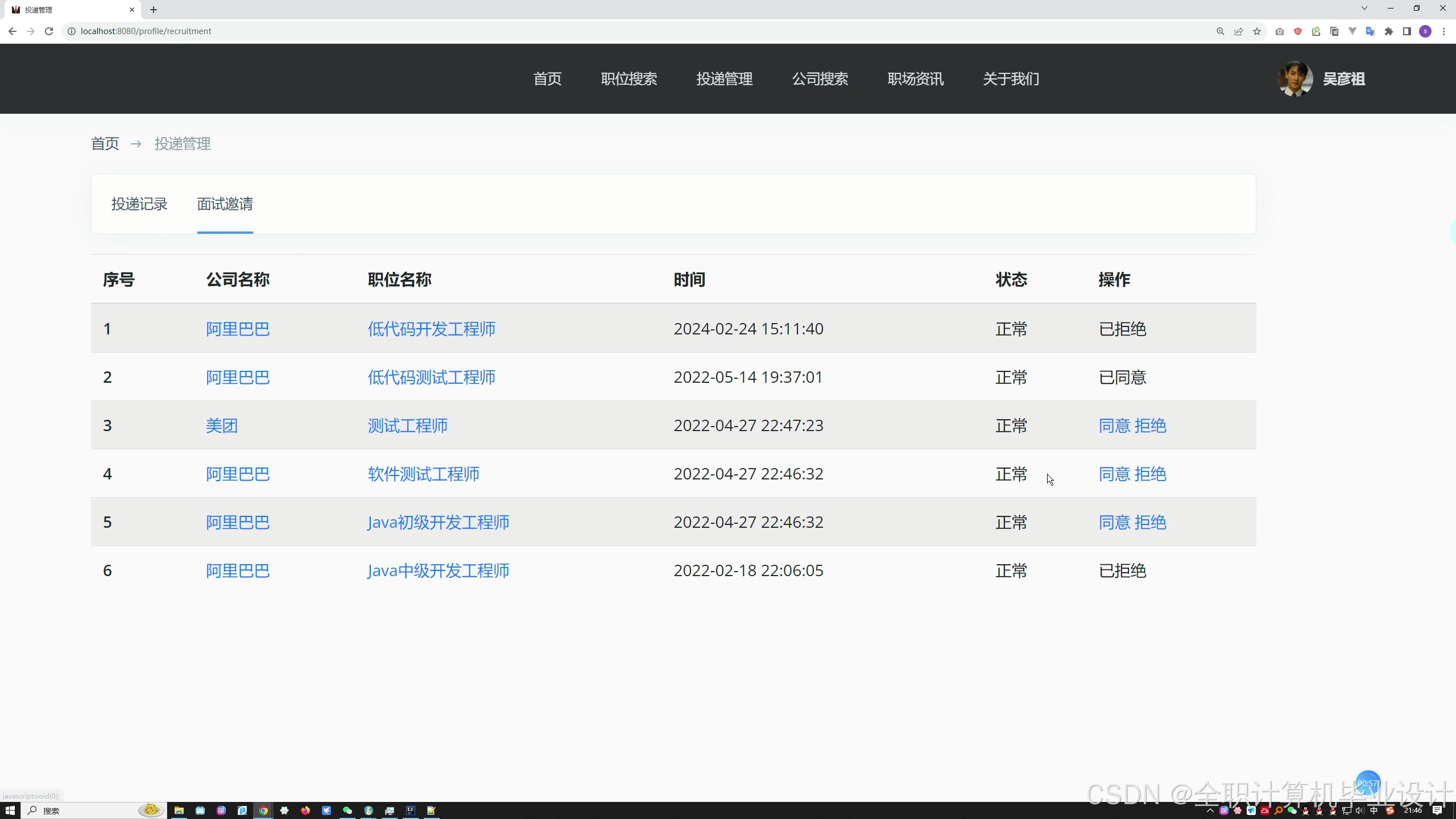
Task: Open the browser extensions puzzle icon
Action: point(1389,31)
